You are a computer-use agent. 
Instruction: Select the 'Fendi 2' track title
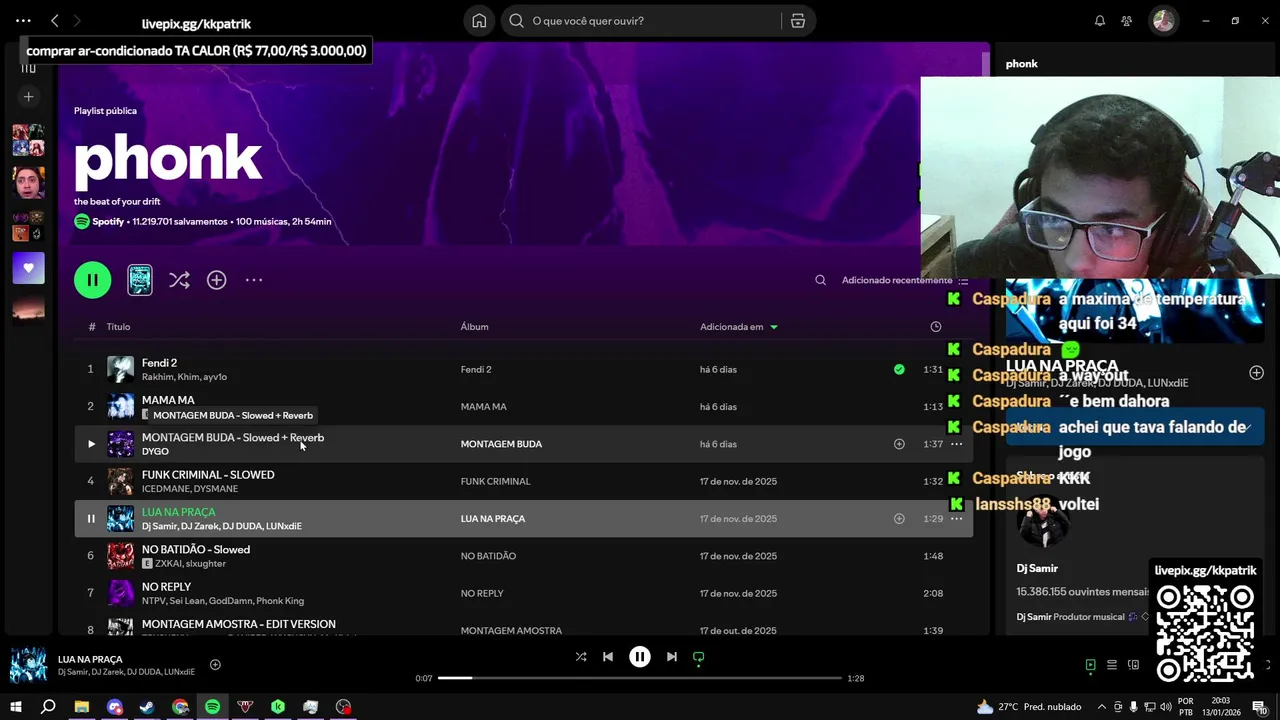(x=159, y=363)
